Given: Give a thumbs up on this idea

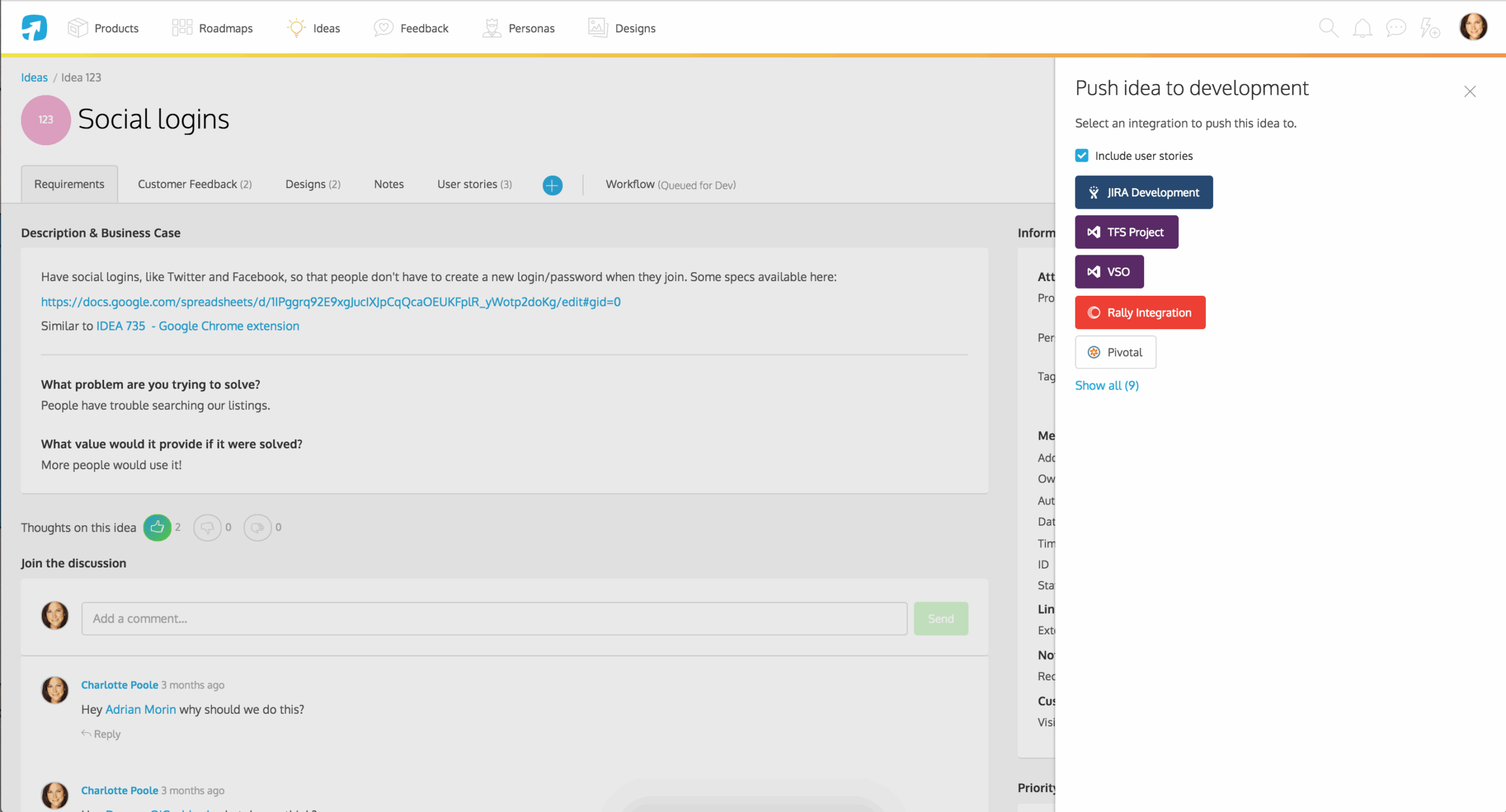Looking at the screenshot, I should (x=157, y=527).
